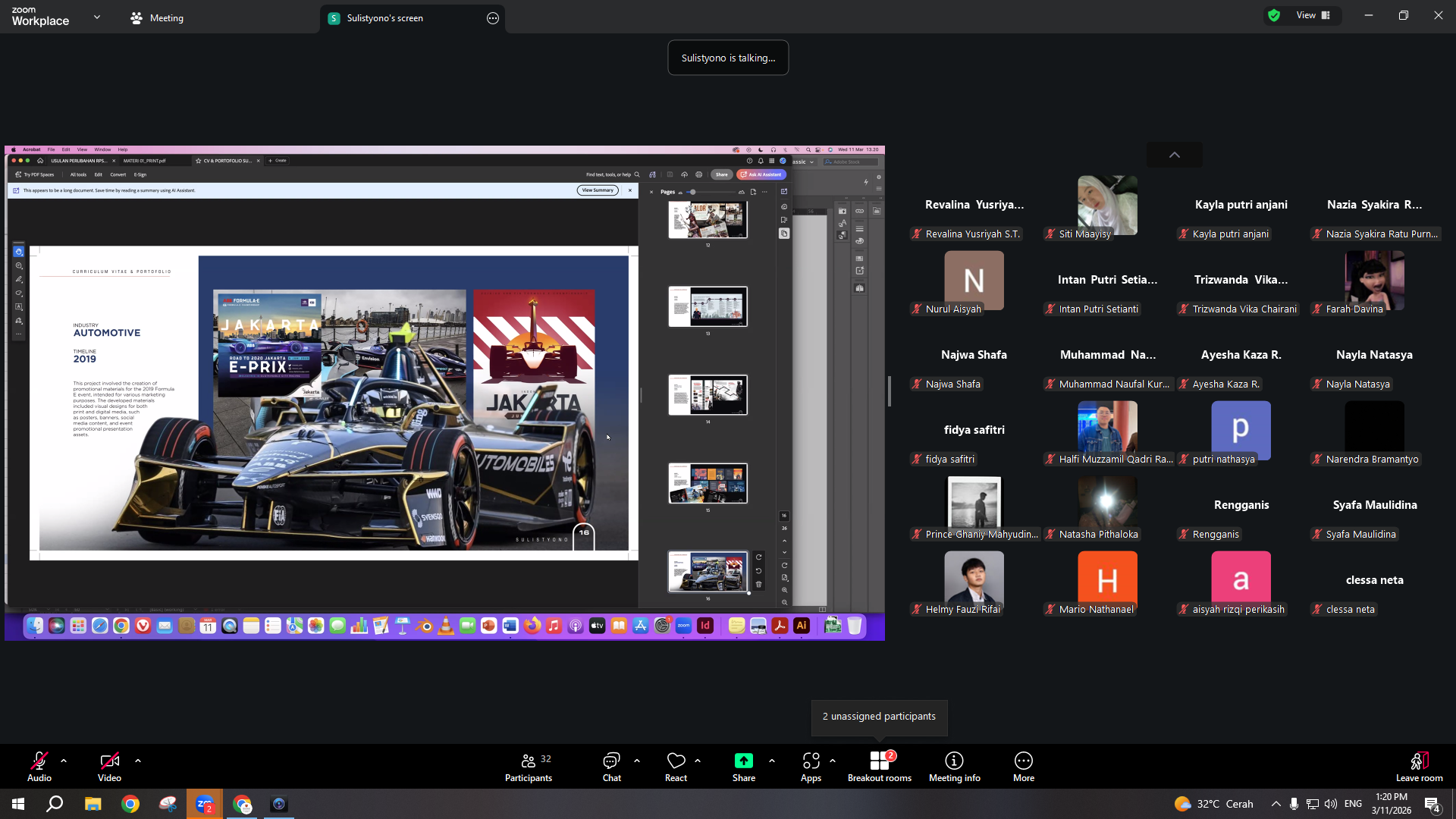Open Zoom Apps

coord(811,767)
